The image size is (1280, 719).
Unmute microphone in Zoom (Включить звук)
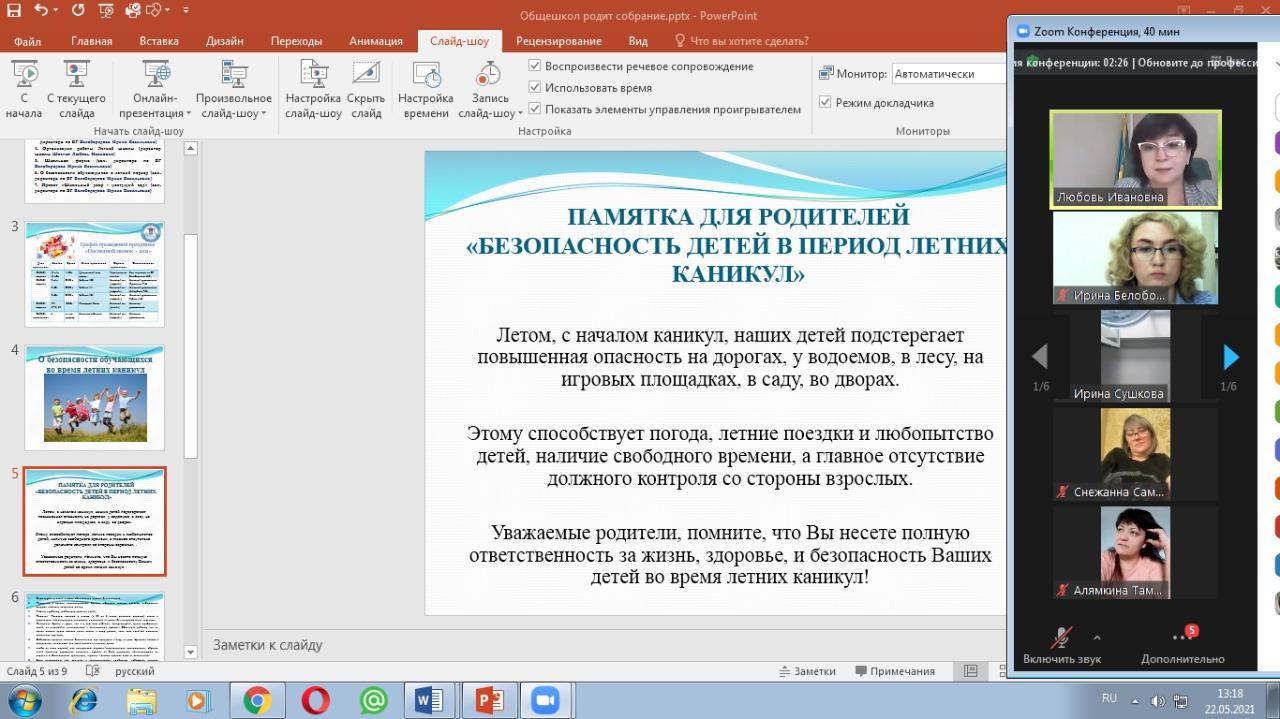click(x=1061, y=646)
